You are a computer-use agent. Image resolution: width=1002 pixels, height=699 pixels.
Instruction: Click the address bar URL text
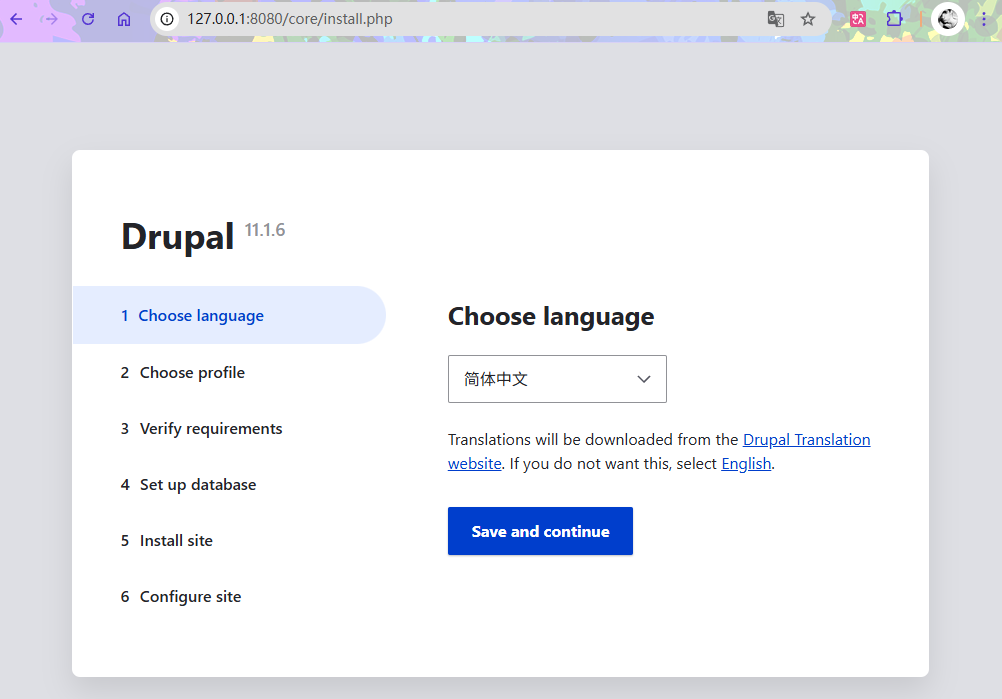click(x=289, y=19)
